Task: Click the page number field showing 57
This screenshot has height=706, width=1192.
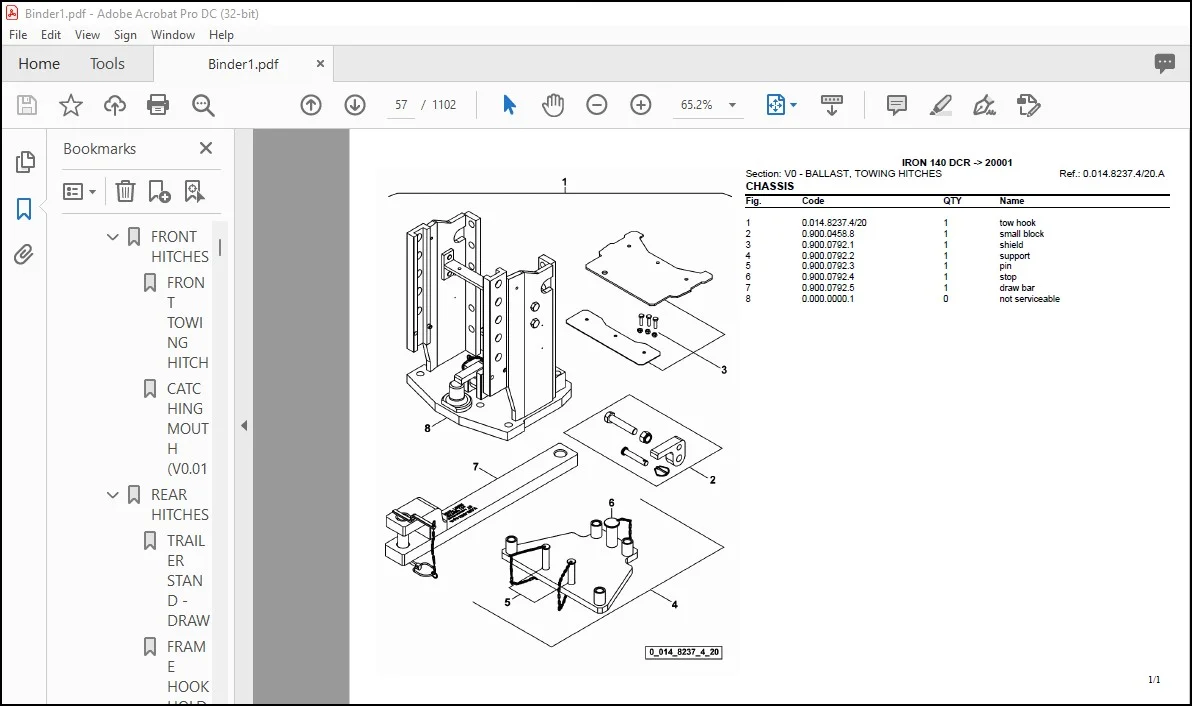Action: (401, 105)
